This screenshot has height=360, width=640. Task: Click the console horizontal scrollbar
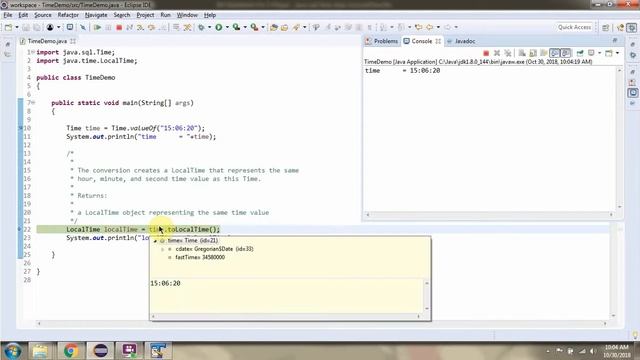tap(489, 214)
